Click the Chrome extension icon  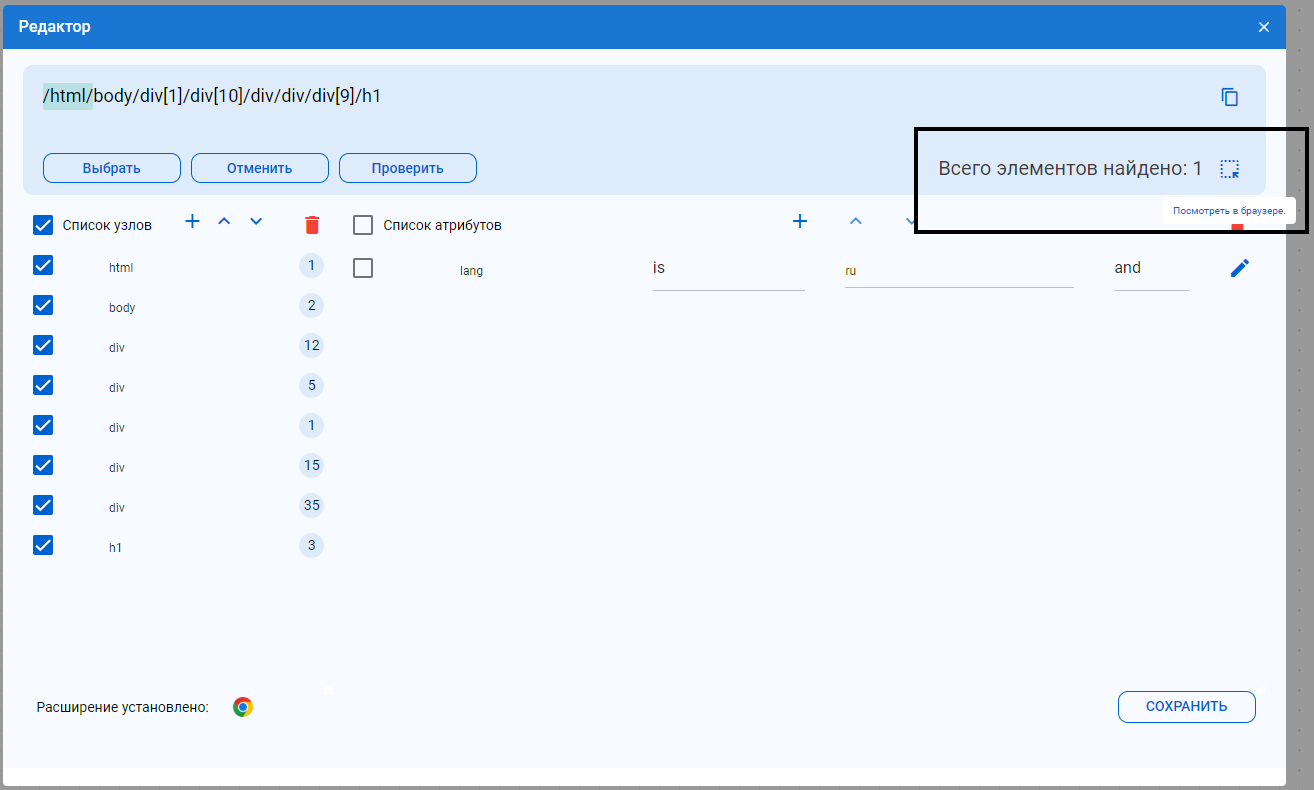[243, 707]
